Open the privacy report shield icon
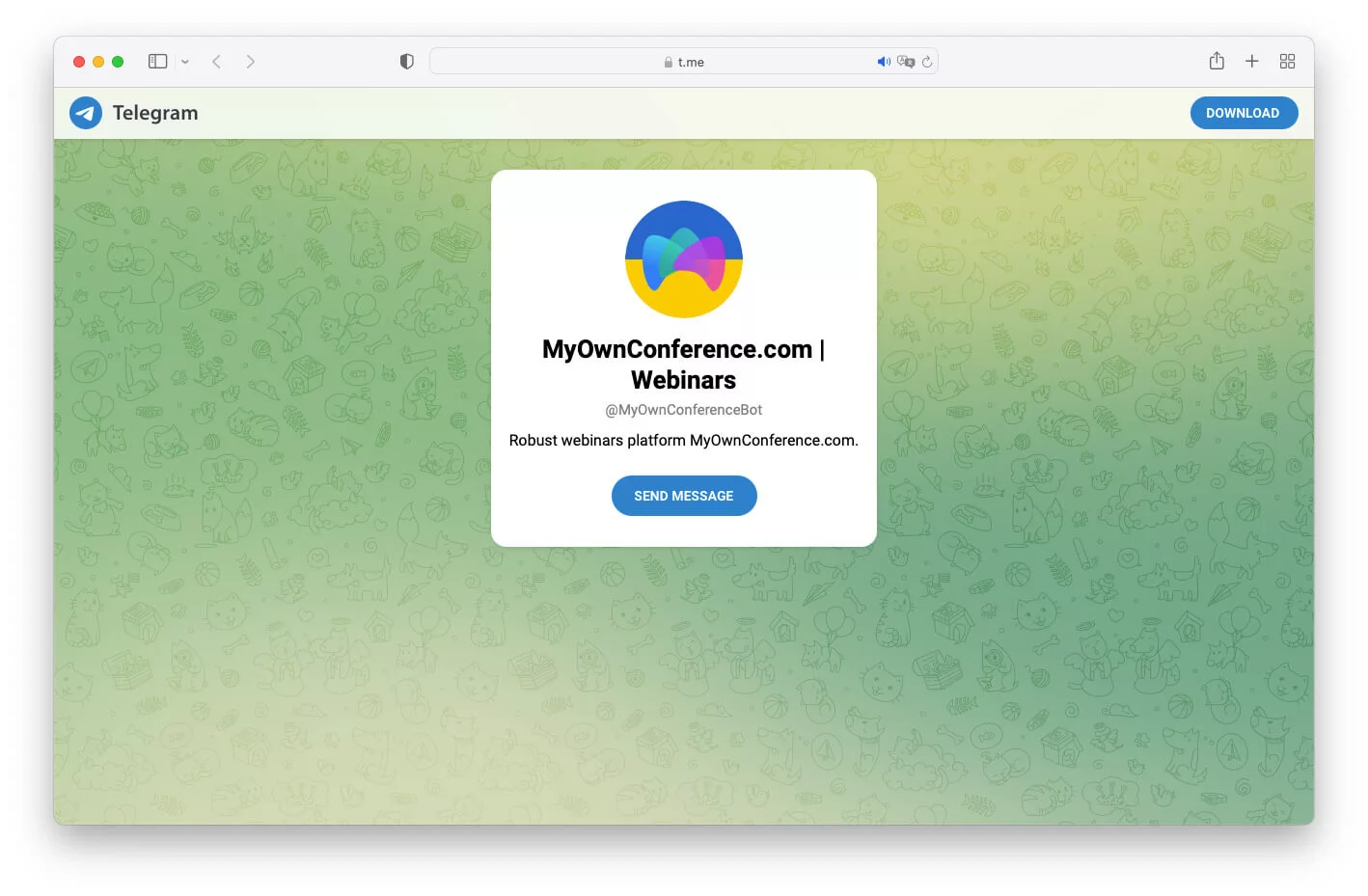 [x=407, y=62]
